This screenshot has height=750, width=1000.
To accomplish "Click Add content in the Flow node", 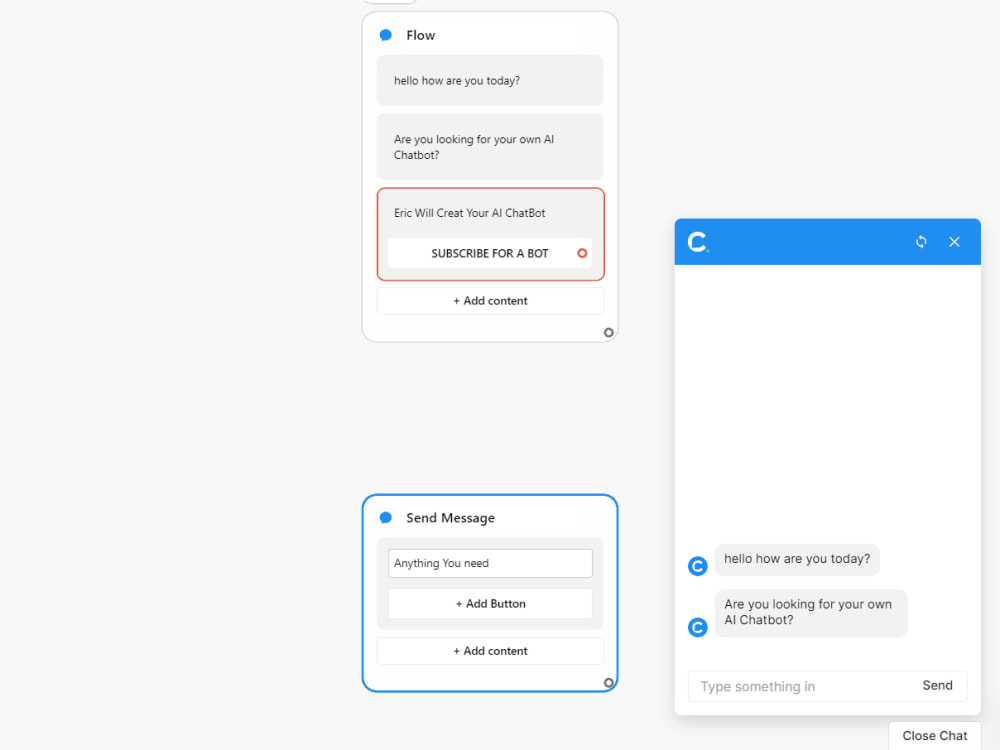I will point(489,300).
